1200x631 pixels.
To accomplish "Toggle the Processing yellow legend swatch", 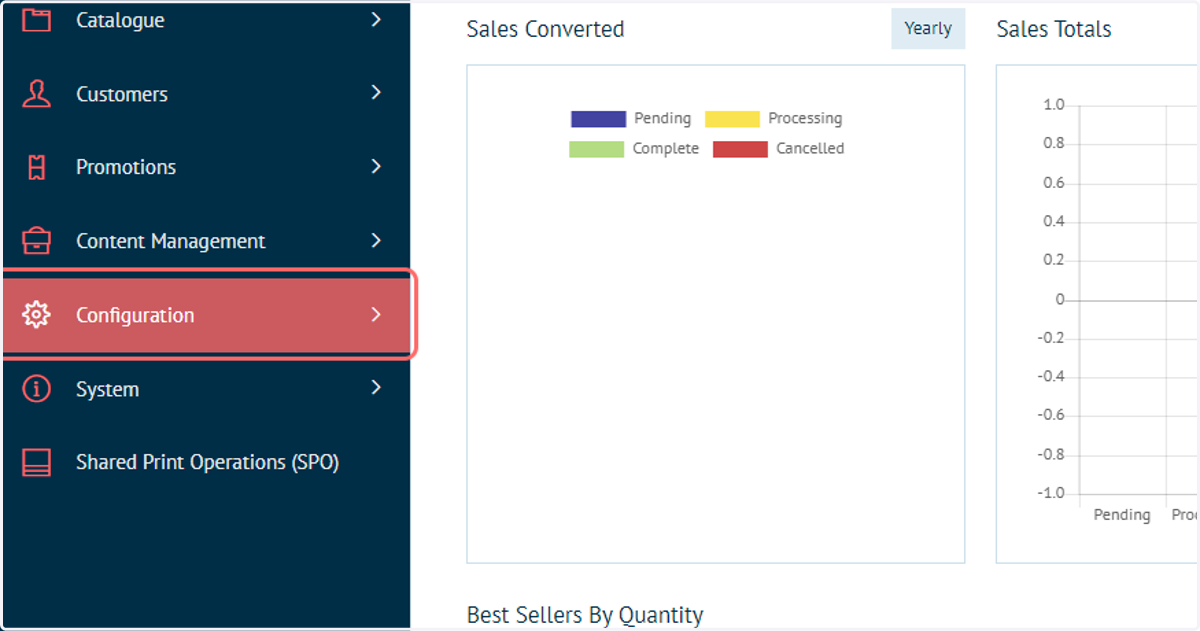I will (732, 119).
